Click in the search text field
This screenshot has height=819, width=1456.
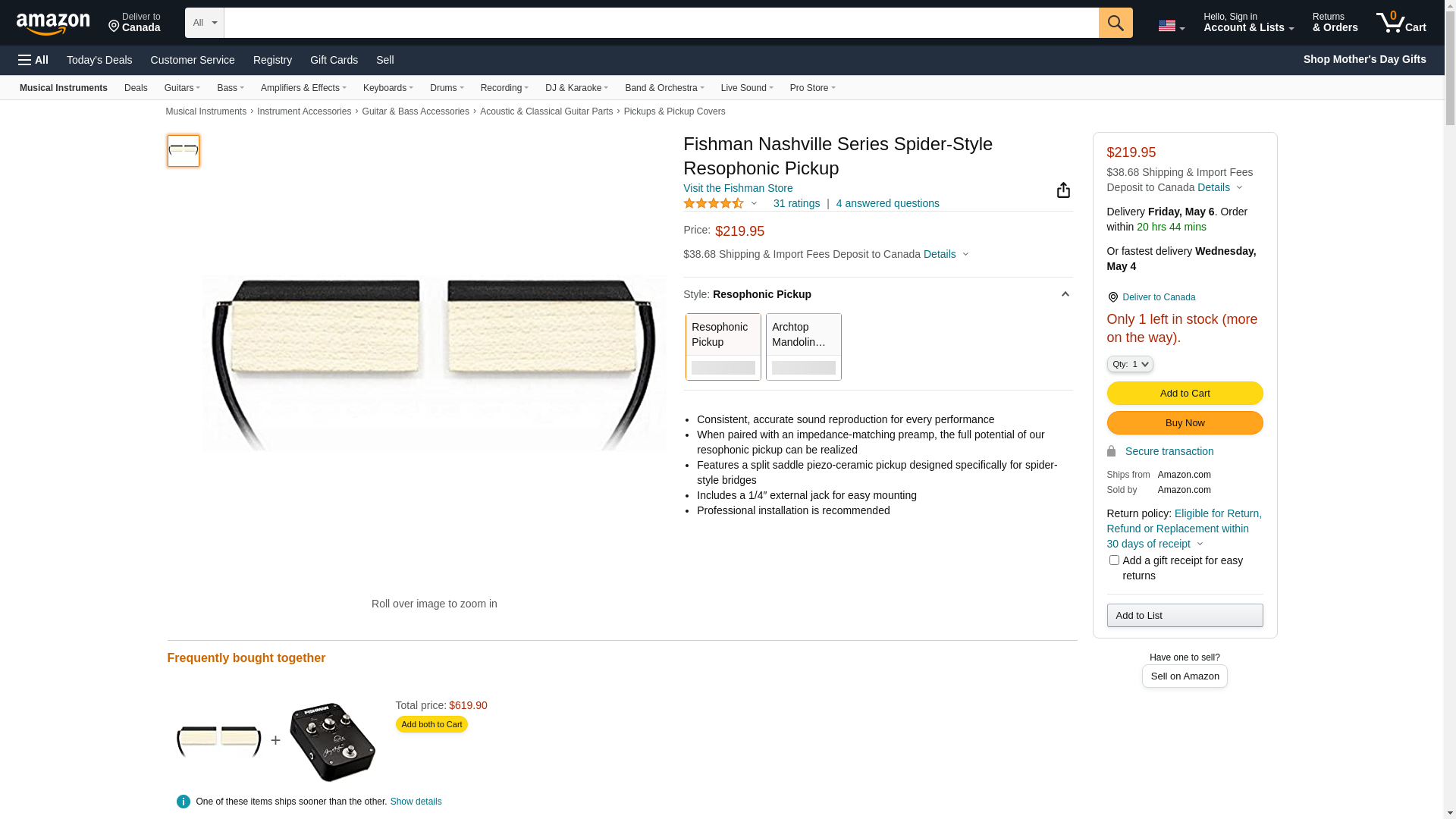click(x=660, y=23)
